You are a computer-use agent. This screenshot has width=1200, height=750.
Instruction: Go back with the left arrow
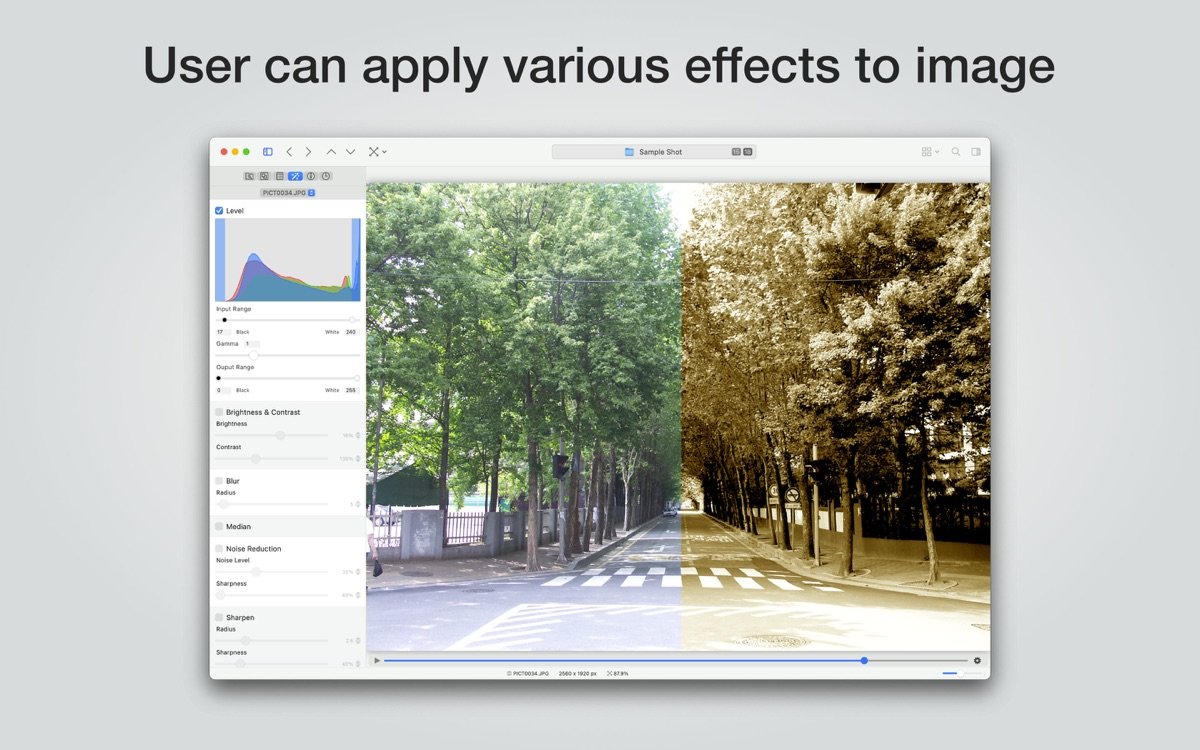tap(289, 152)
